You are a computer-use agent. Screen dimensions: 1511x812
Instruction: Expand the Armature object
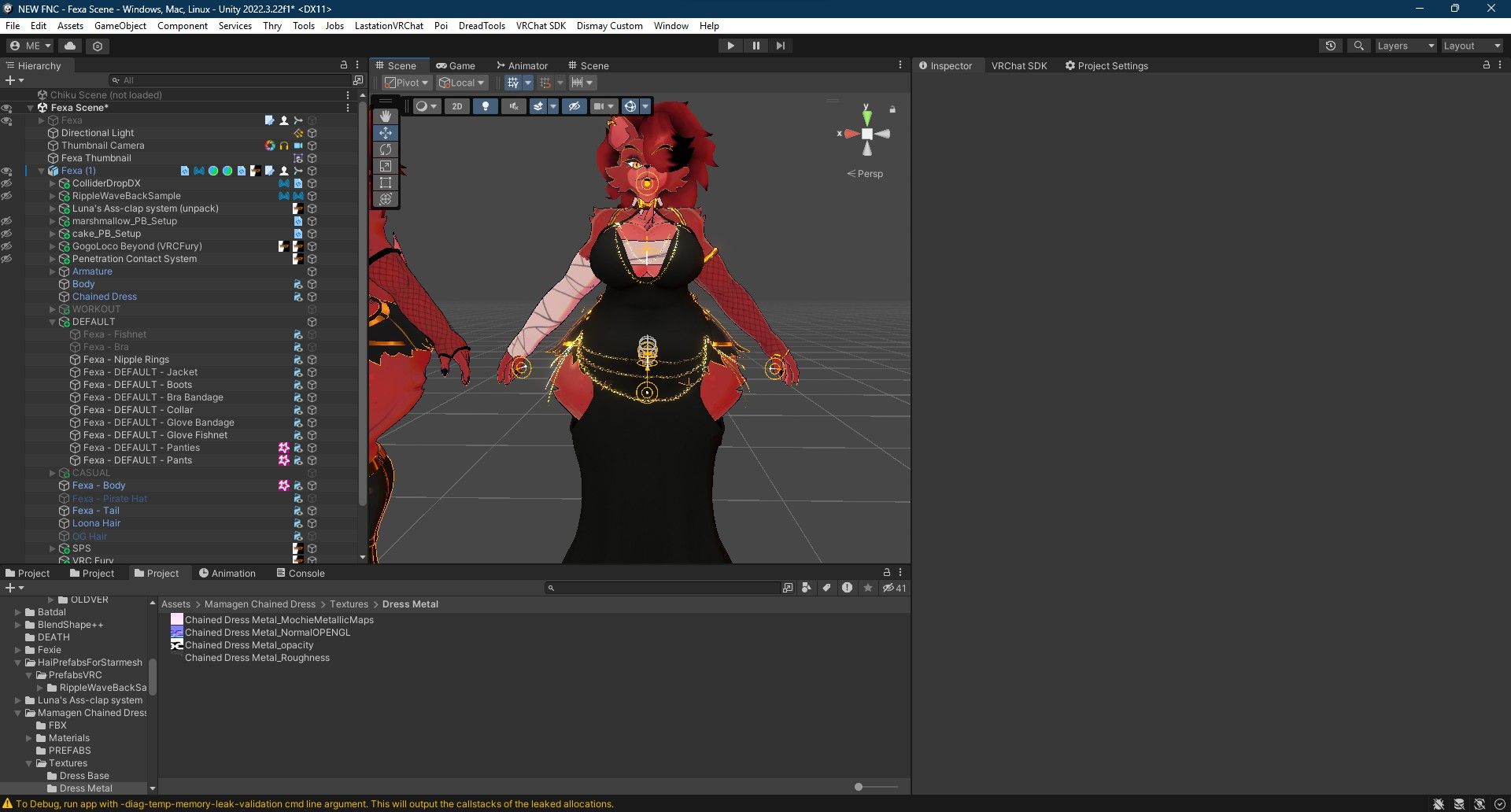click(x=53, y=271)
